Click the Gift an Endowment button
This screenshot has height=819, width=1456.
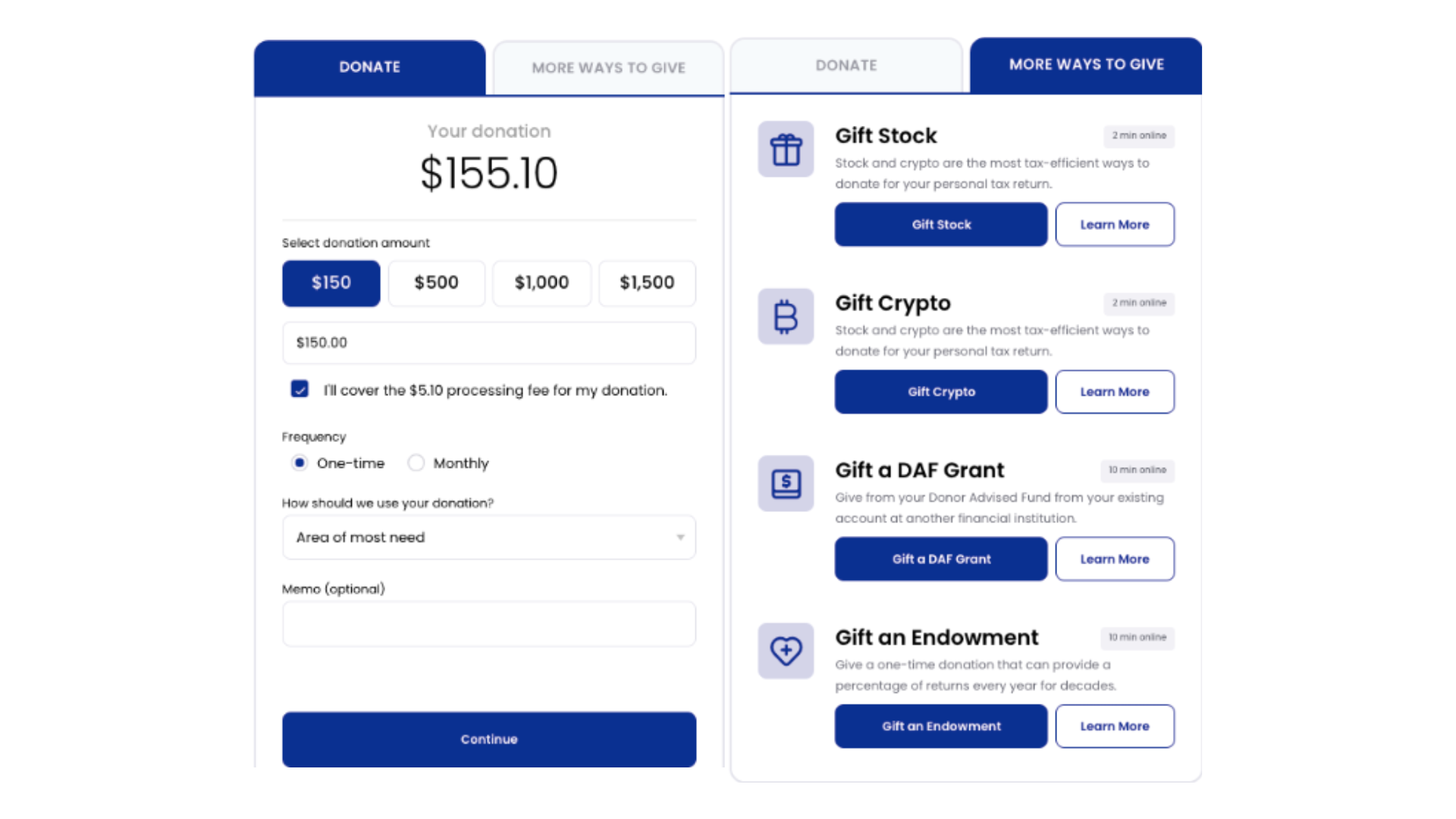tap(940, 726)
